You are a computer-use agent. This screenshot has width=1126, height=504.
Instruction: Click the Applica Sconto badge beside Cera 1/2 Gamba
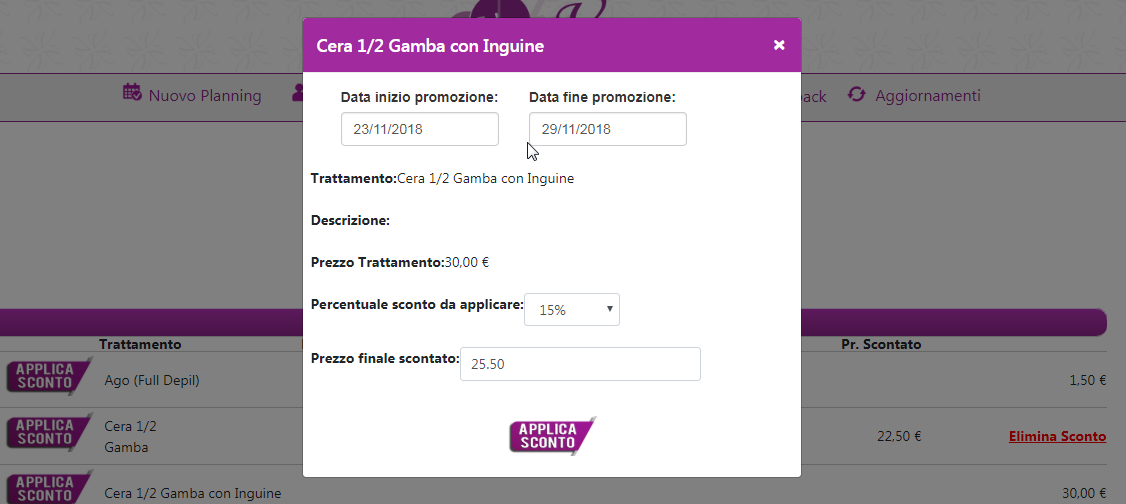[x=49, y=433]
